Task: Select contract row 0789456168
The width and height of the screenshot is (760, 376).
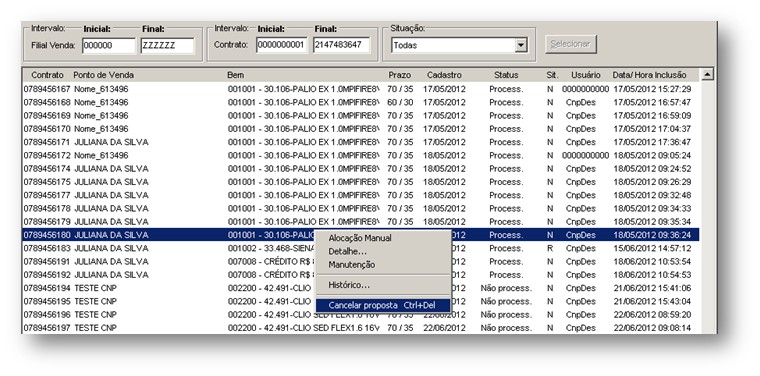Action: [361, 103]
